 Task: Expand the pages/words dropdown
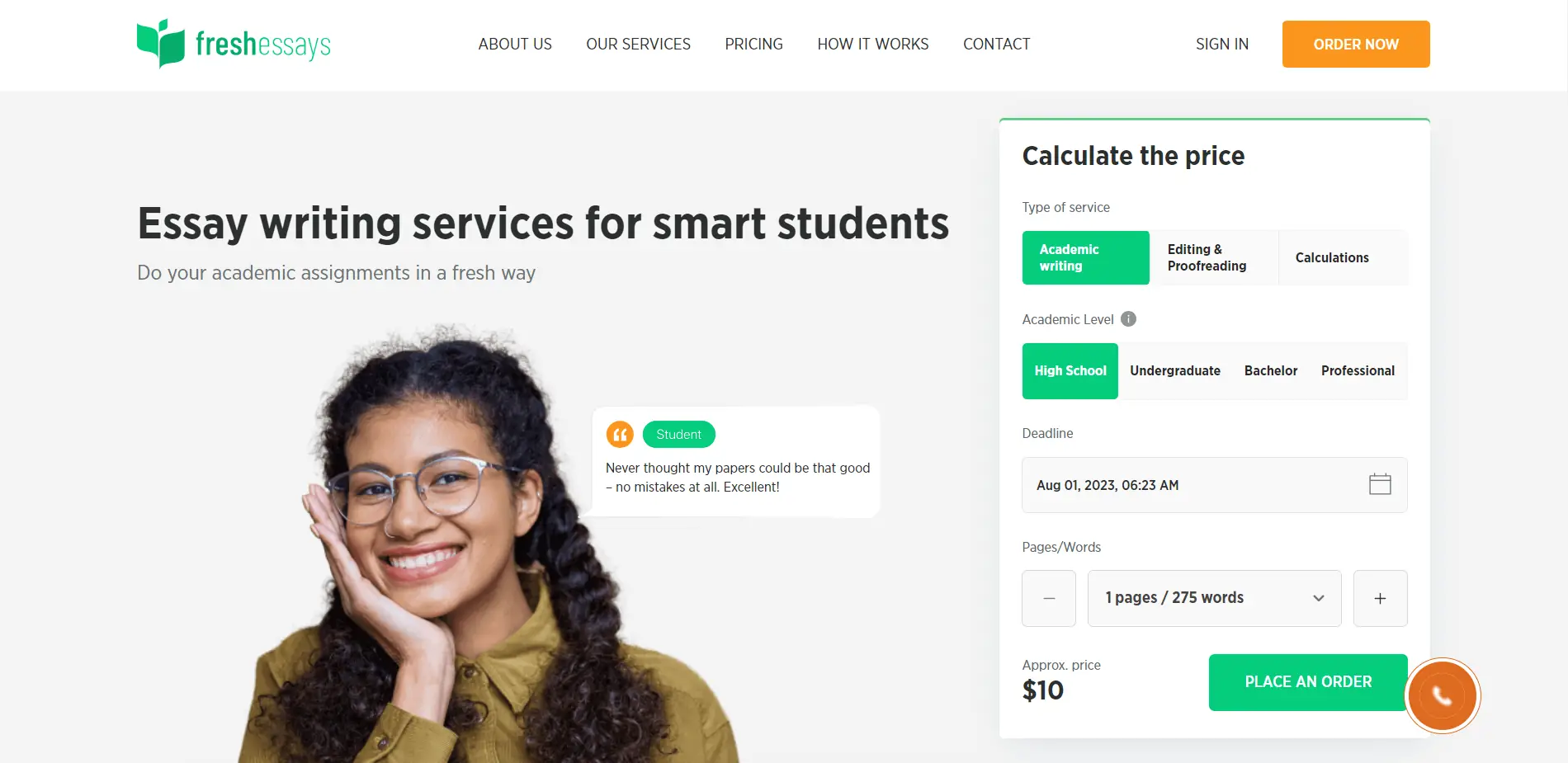click(1214, 598)
